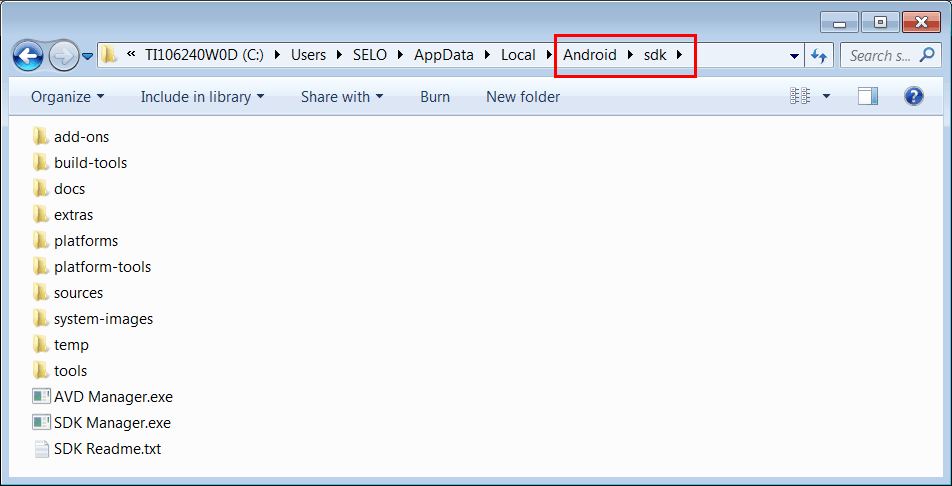952x486 pixels.
Task: Click the system-images folder name
Action: coord(103,318)
